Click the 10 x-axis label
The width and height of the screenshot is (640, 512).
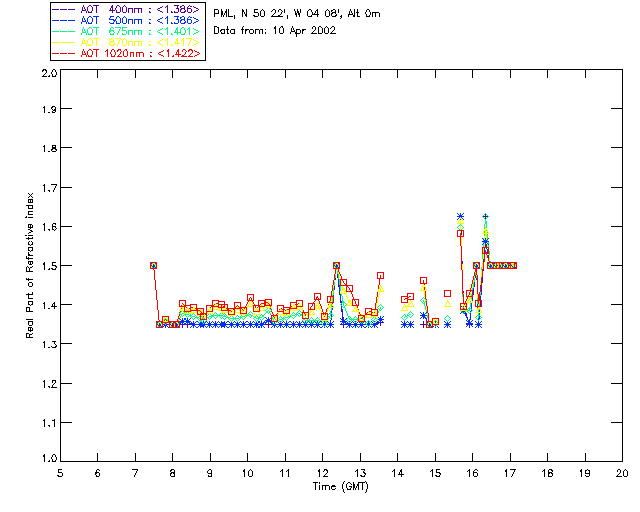(247, 473)
